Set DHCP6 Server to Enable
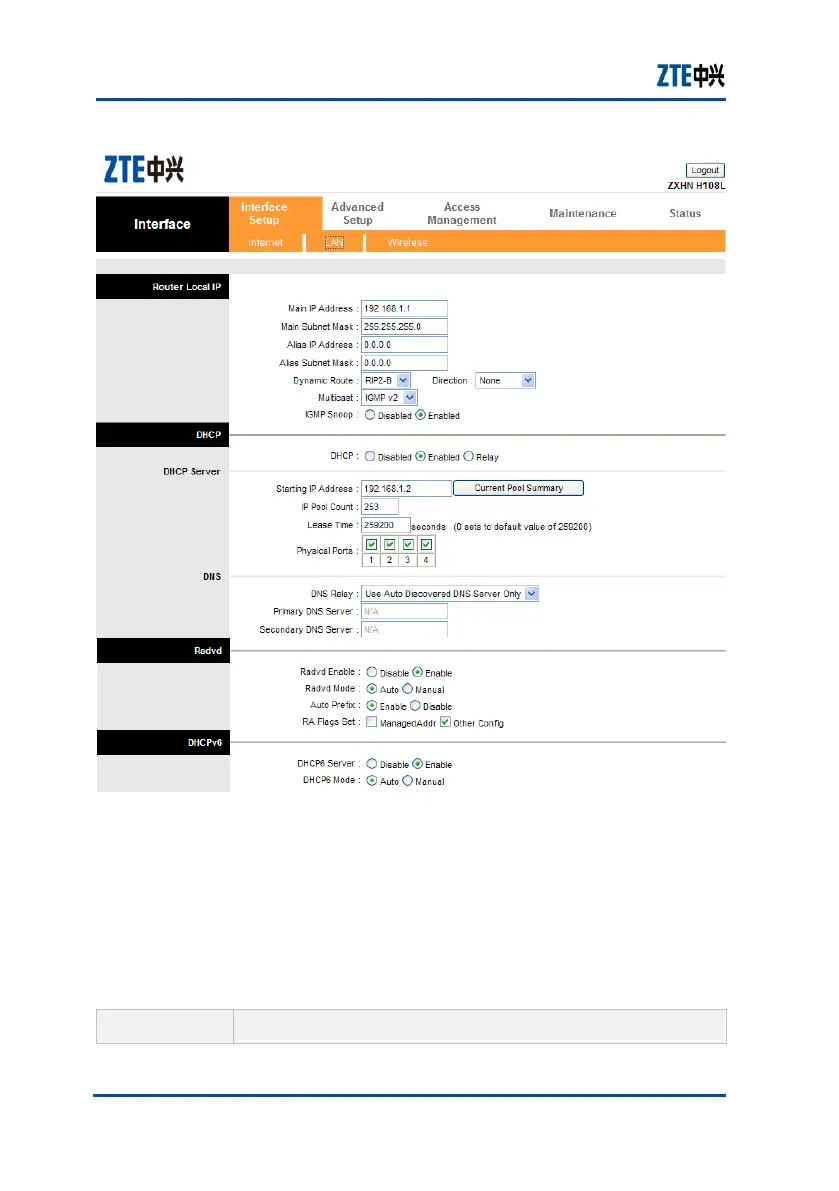 tap(417, 764)
